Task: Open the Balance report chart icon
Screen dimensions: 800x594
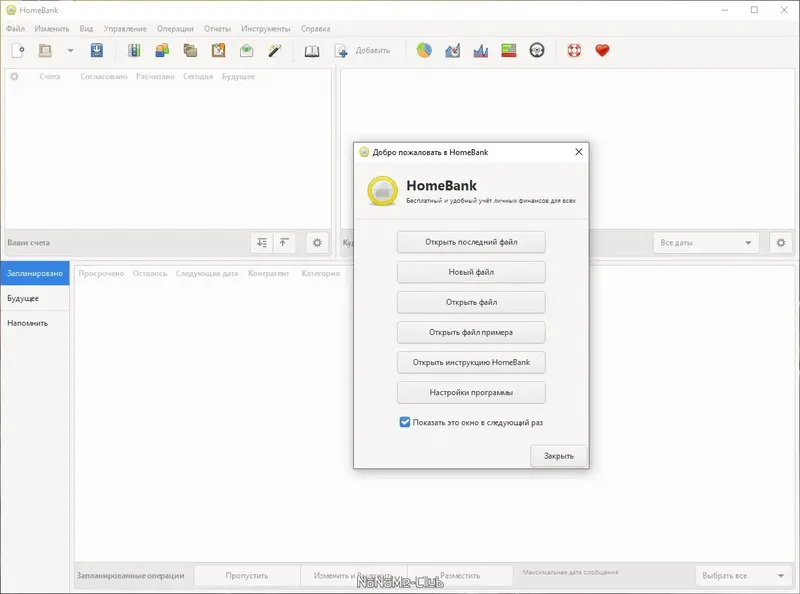Action: pos(481,50)
